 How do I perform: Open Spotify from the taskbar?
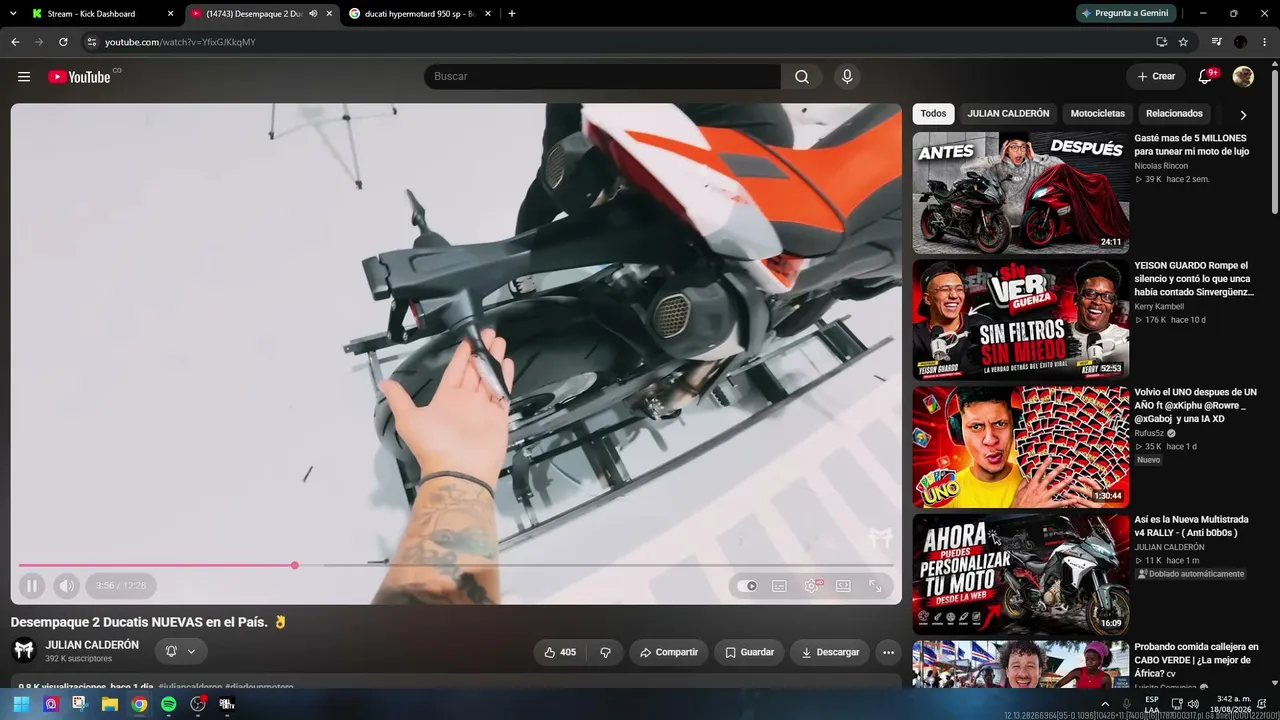point(169,704)
